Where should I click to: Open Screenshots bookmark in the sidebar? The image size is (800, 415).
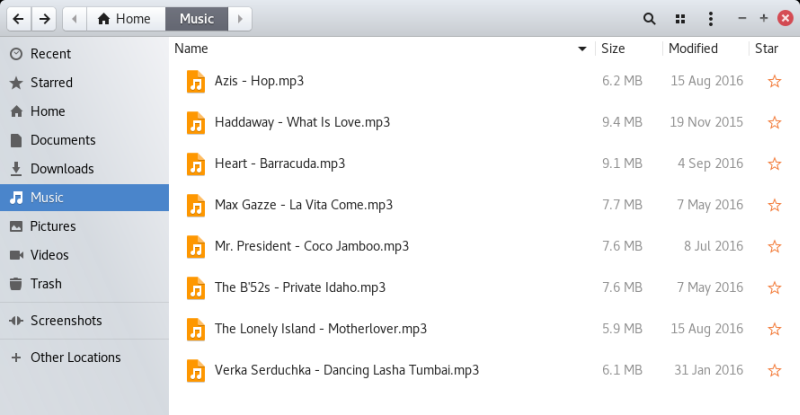click(x=84, y=321)
